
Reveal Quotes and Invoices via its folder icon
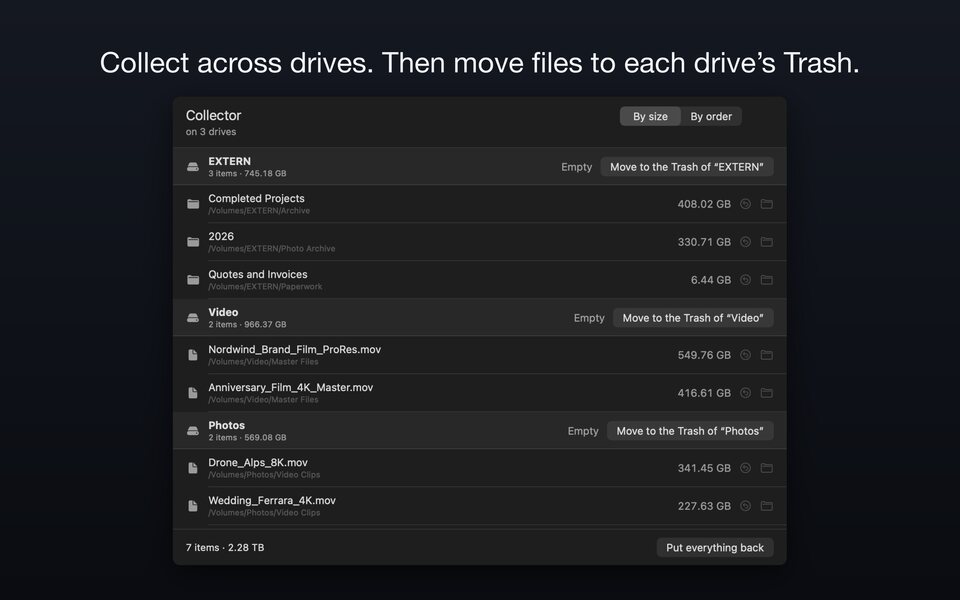[767, 280]
